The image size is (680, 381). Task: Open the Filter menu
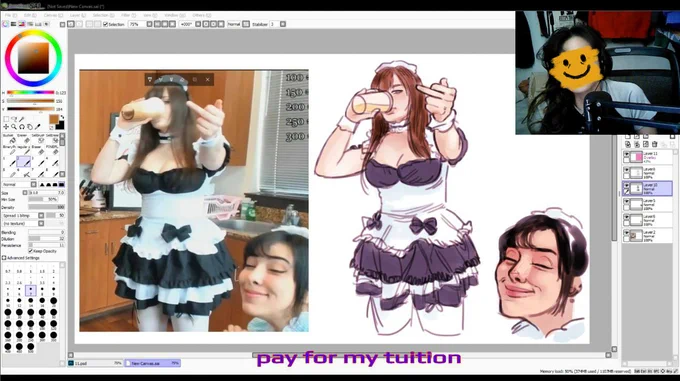pyautogui.click(x=127, y=15)
